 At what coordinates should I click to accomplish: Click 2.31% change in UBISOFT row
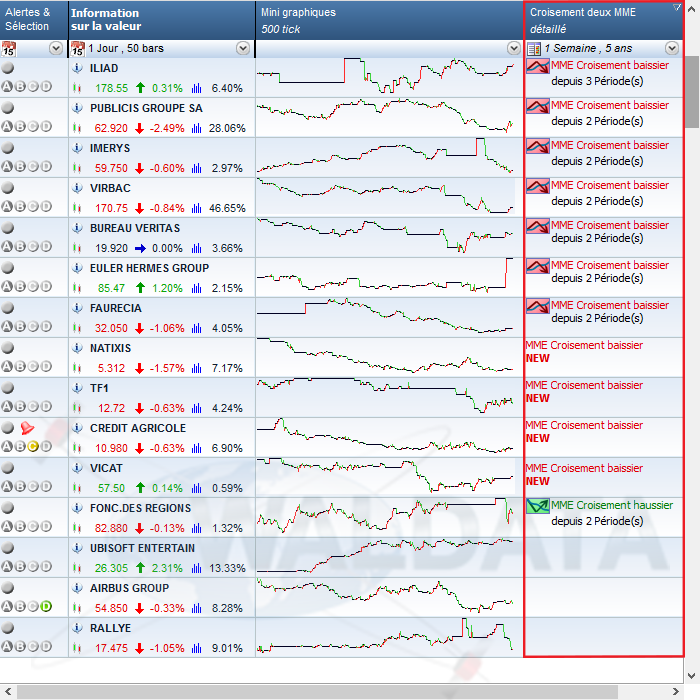tap(167, 568)
